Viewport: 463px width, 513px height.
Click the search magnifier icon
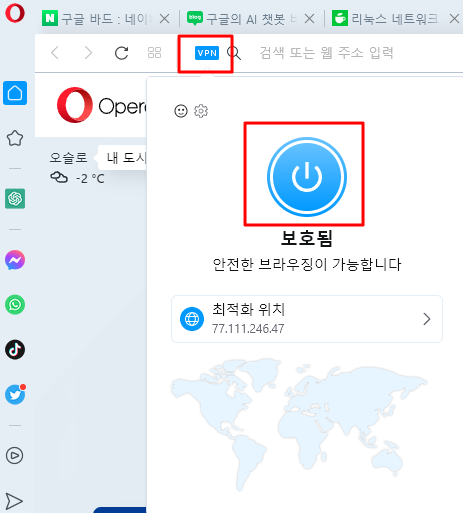pyautogui.click(x=234, y=53)
